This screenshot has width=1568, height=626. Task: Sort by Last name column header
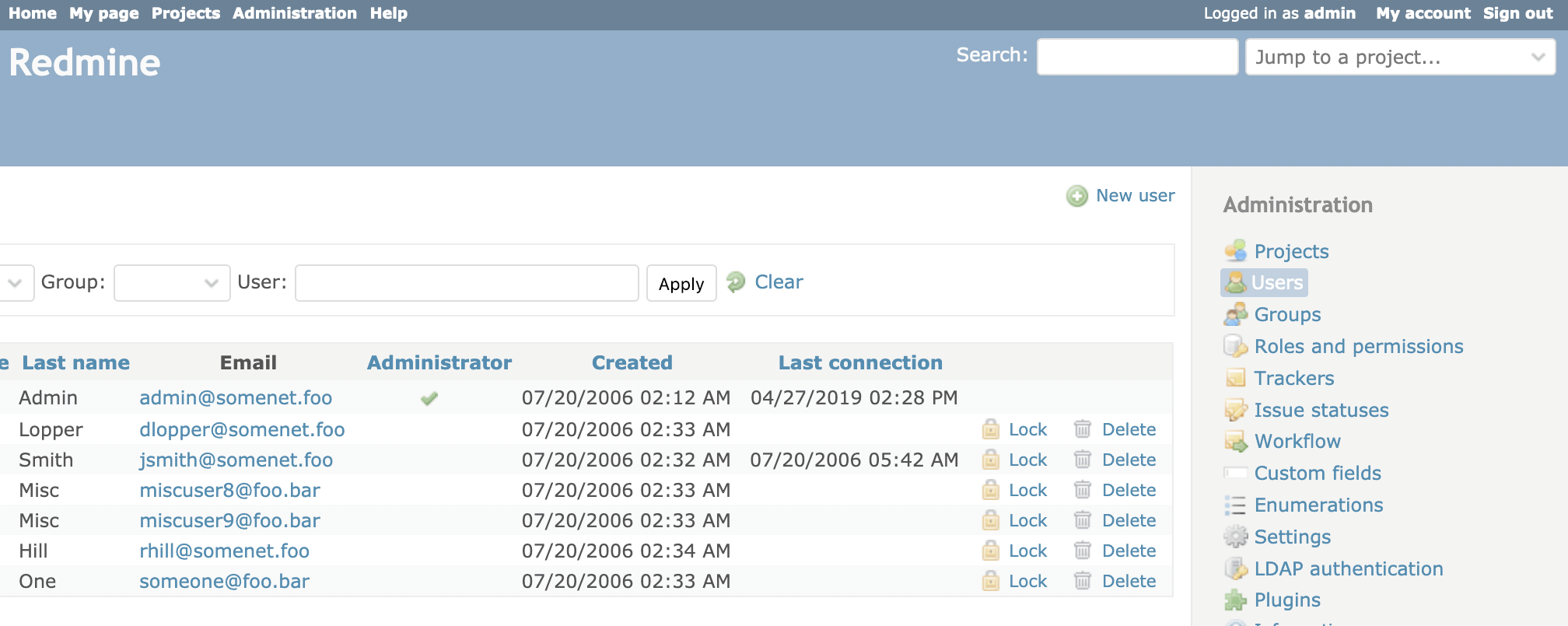point(75,362)
